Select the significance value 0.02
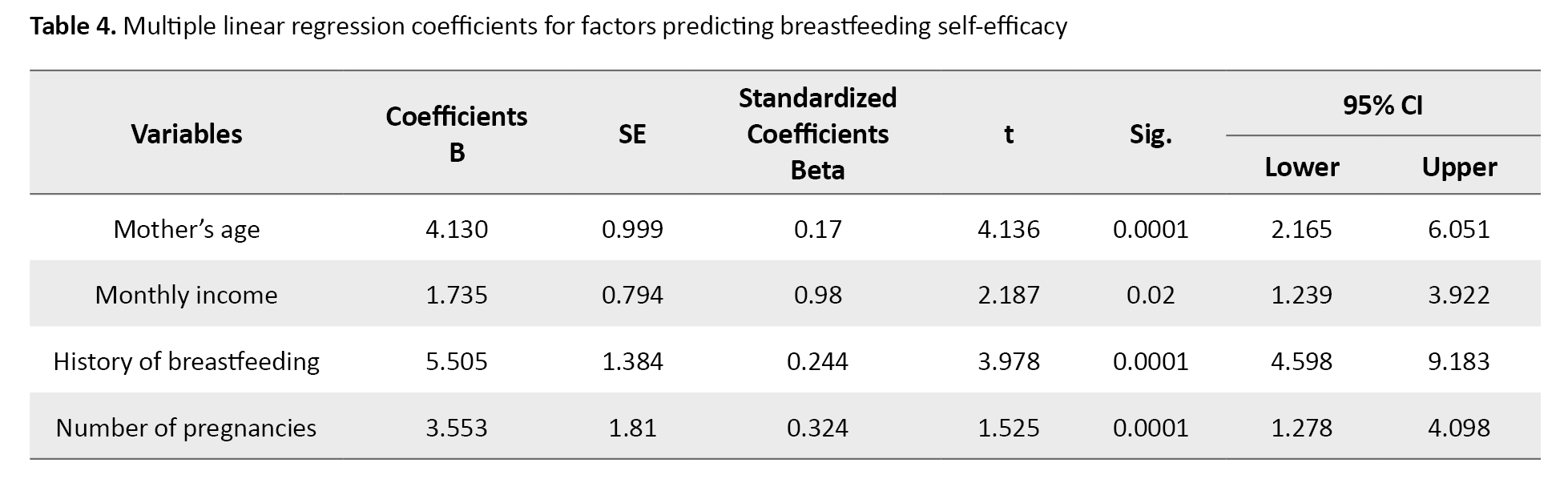 [1151, 295]
